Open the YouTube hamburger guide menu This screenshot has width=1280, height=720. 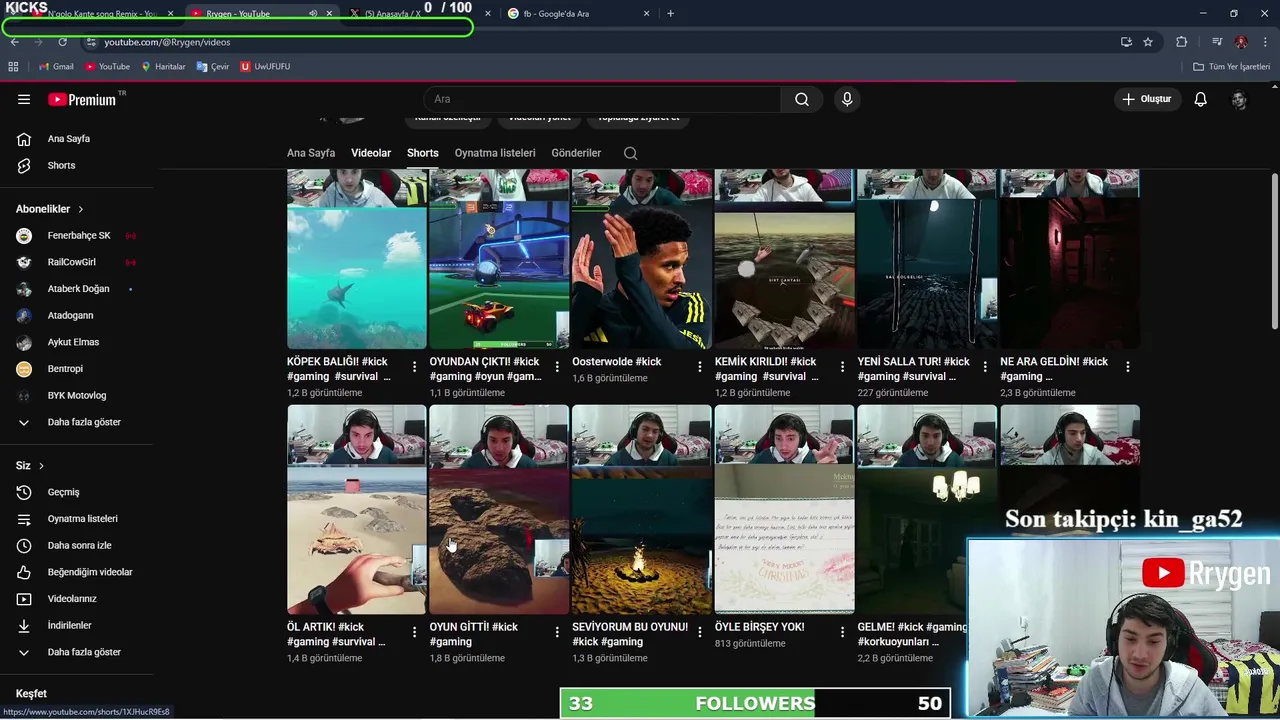[24, 99]
